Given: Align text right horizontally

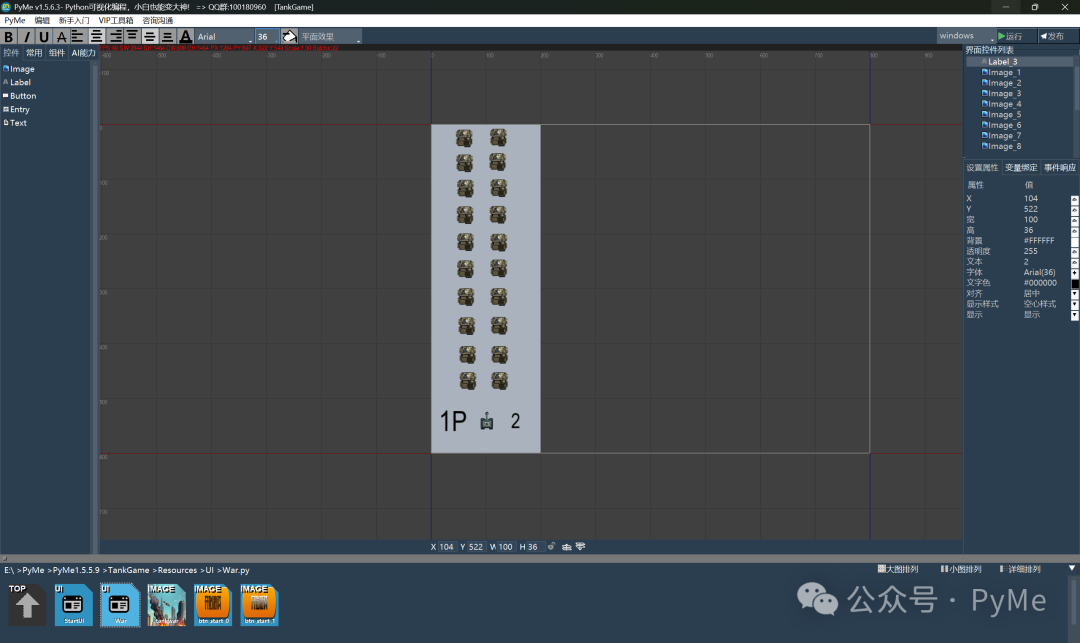Looking at the screenshot, I should point(114,36).
